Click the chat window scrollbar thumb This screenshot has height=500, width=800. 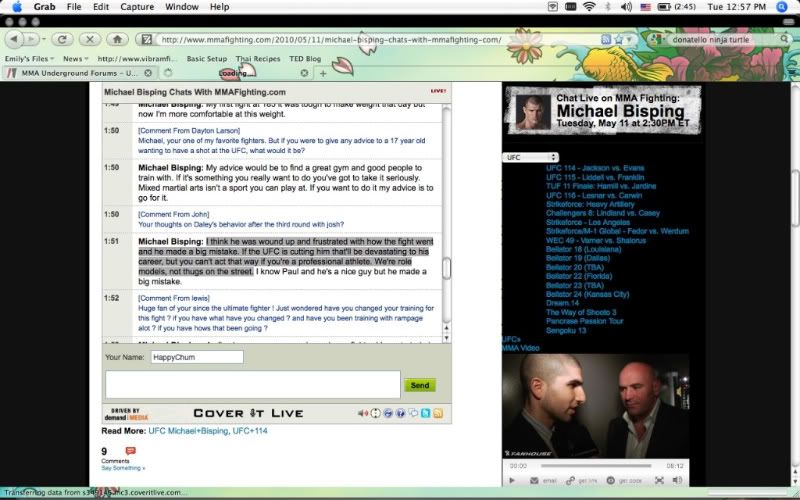click(446, 268)
